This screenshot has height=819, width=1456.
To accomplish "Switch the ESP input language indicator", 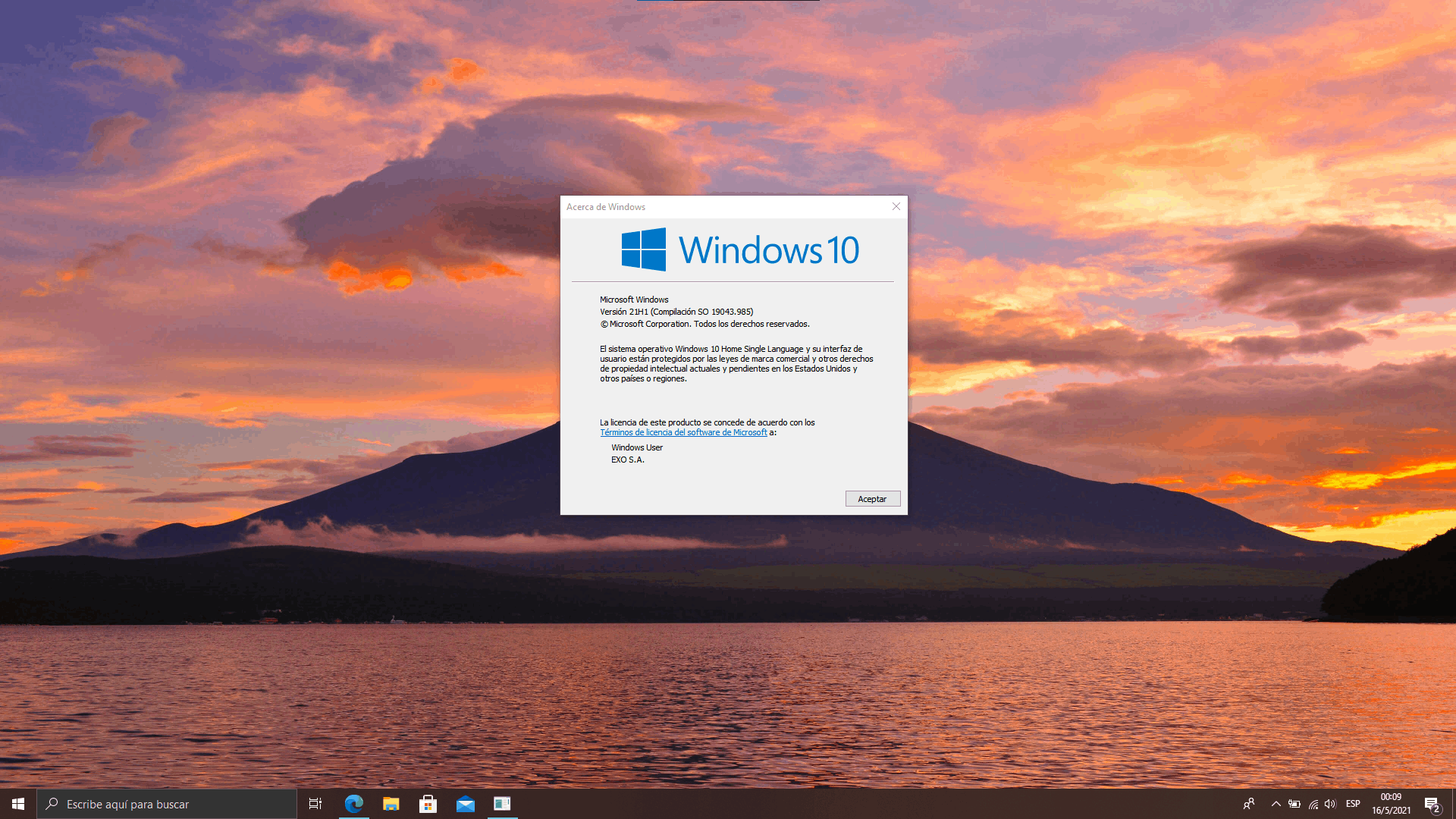I will click(1353, 804).
